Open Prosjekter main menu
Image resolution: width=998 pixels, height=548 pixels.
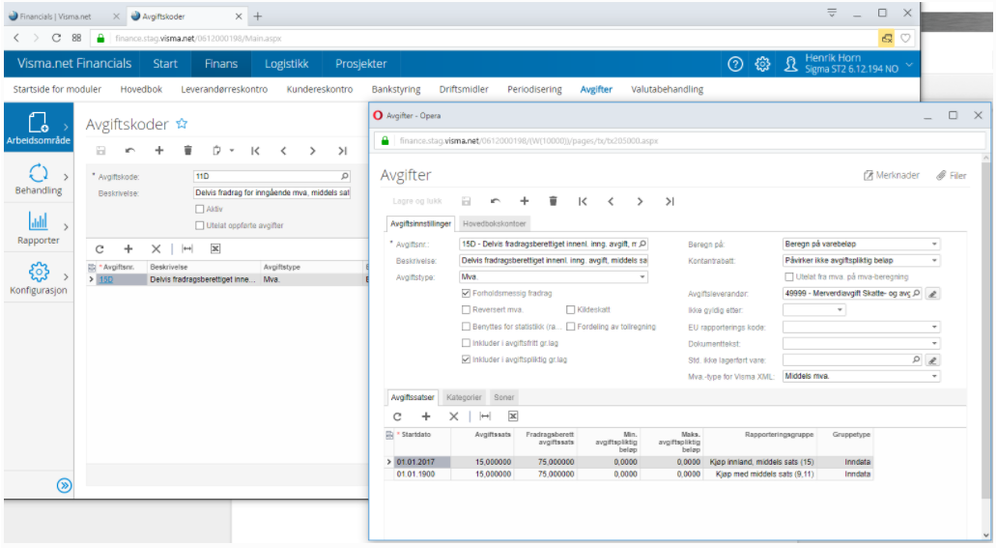361,64
